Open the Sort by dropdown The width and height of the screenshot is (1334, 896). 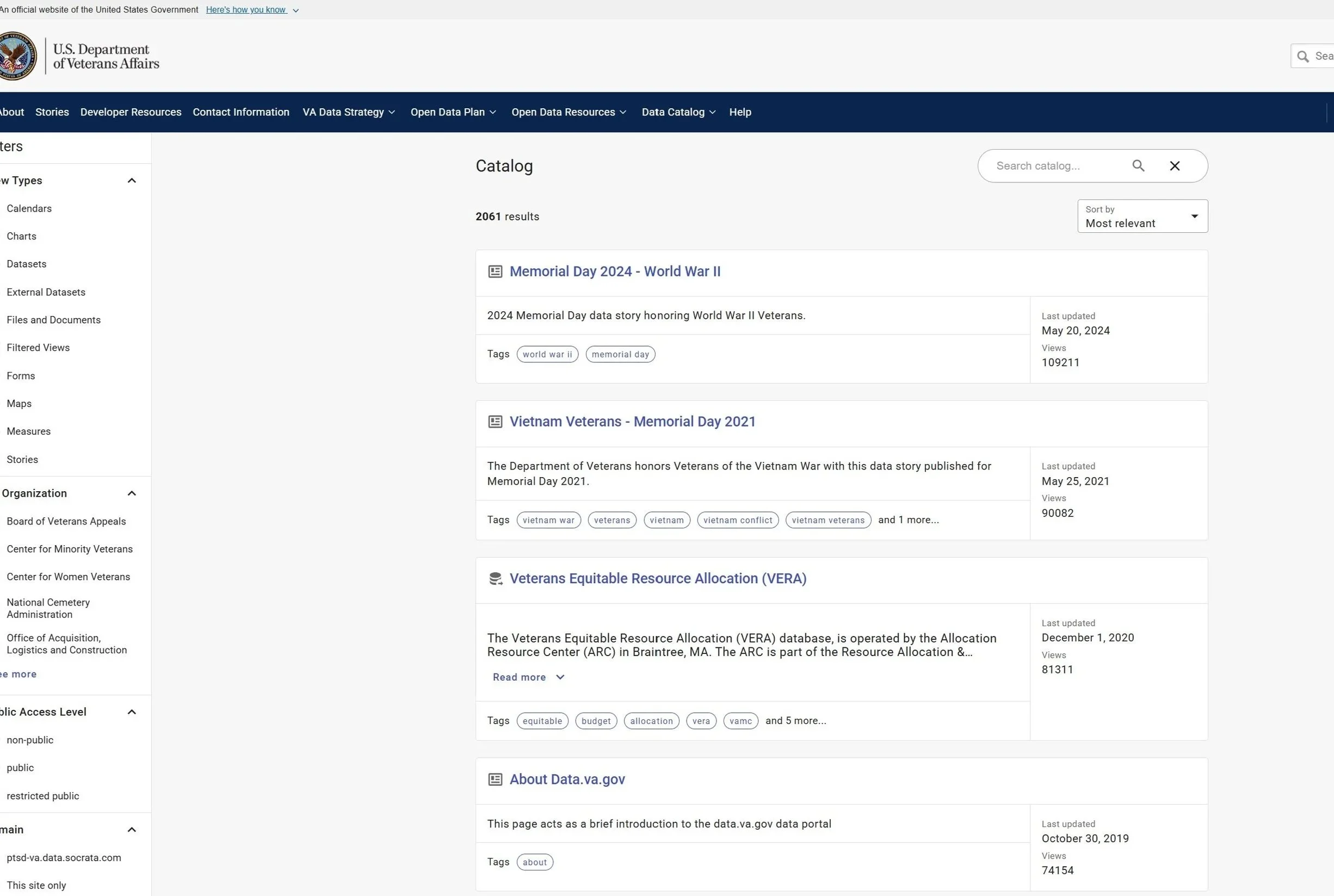(1142, 216)
